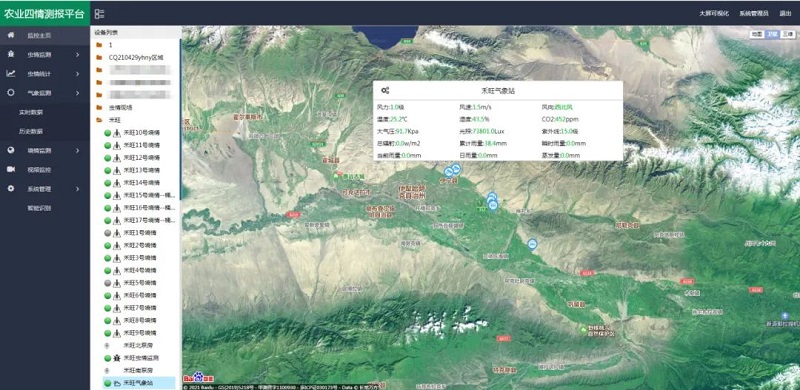Collapse the 禾旺 folder in device list
This screenshot has height=390, width=800.
point(99,120)
